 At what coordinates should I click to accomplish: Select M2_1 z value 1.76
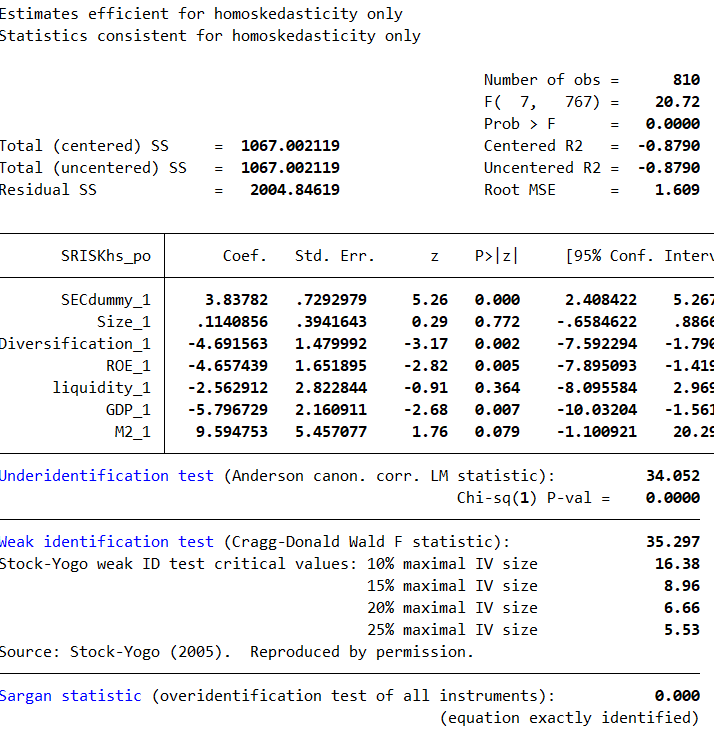(430, 432)
